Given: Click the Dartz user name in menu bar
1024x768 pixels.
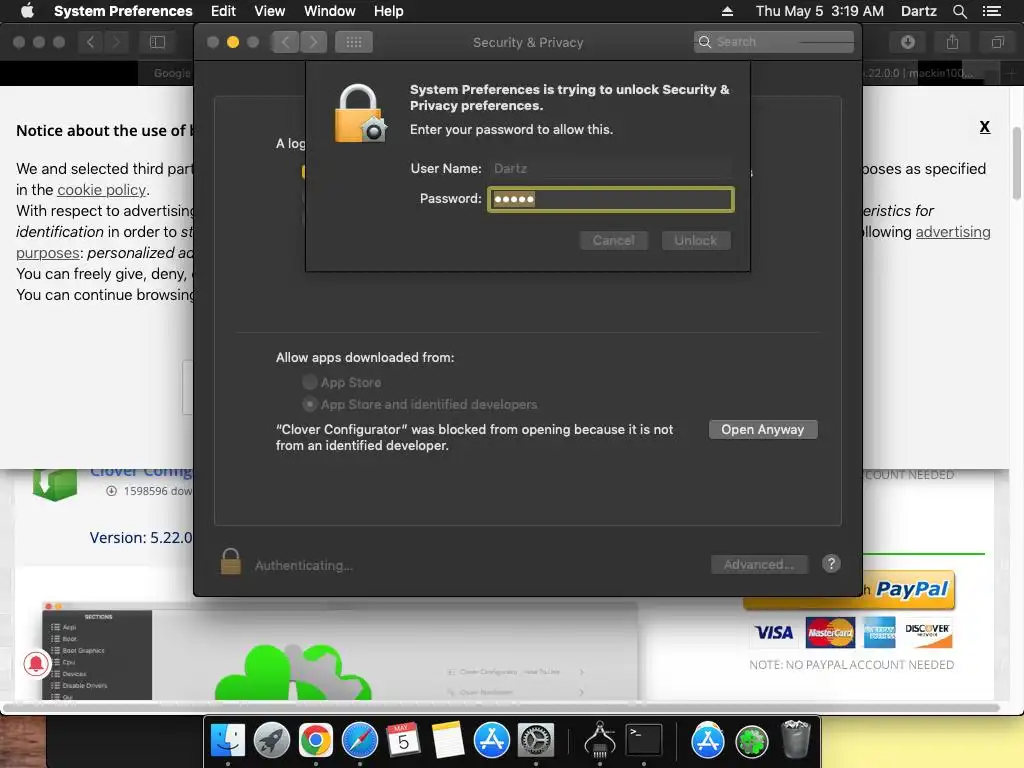Looking at the screenshot, I should [x=918, y=11].
